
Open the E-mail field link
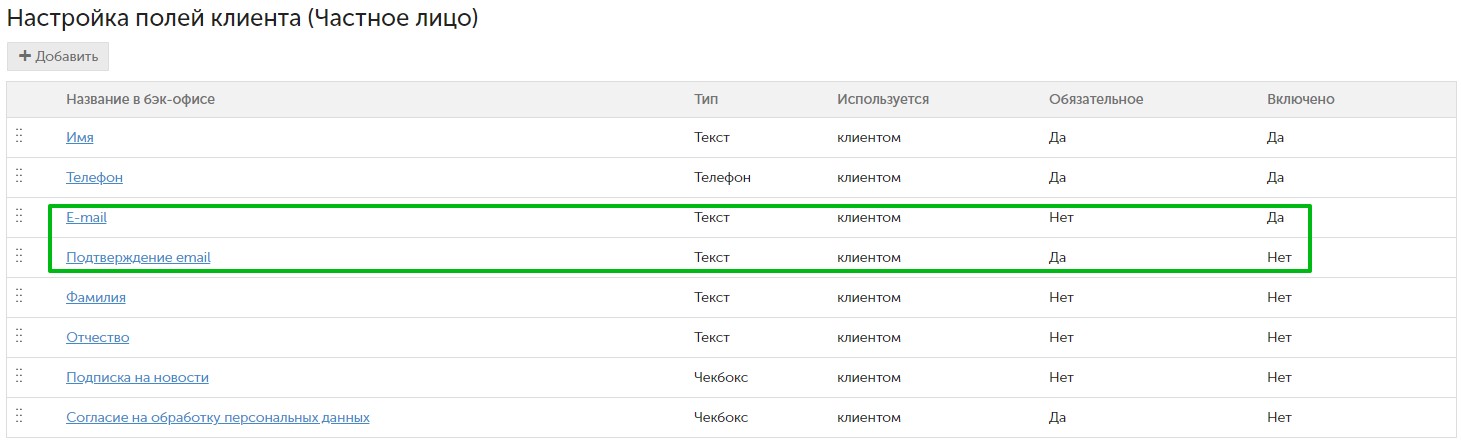[x=86, y=217]
